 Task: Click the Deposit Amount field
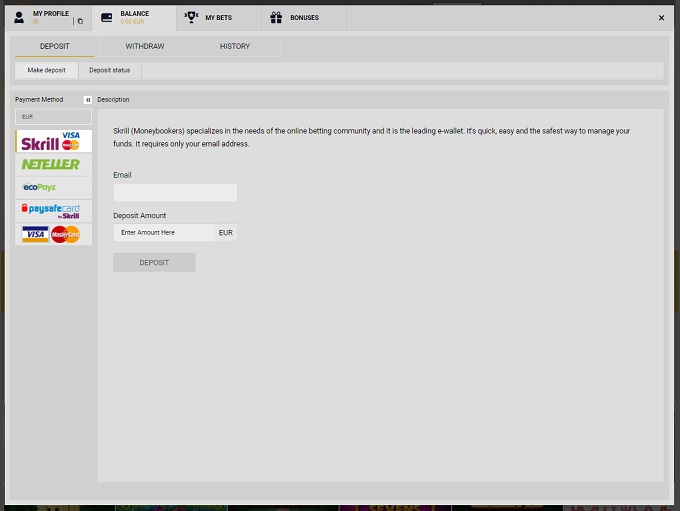(164, 233)
